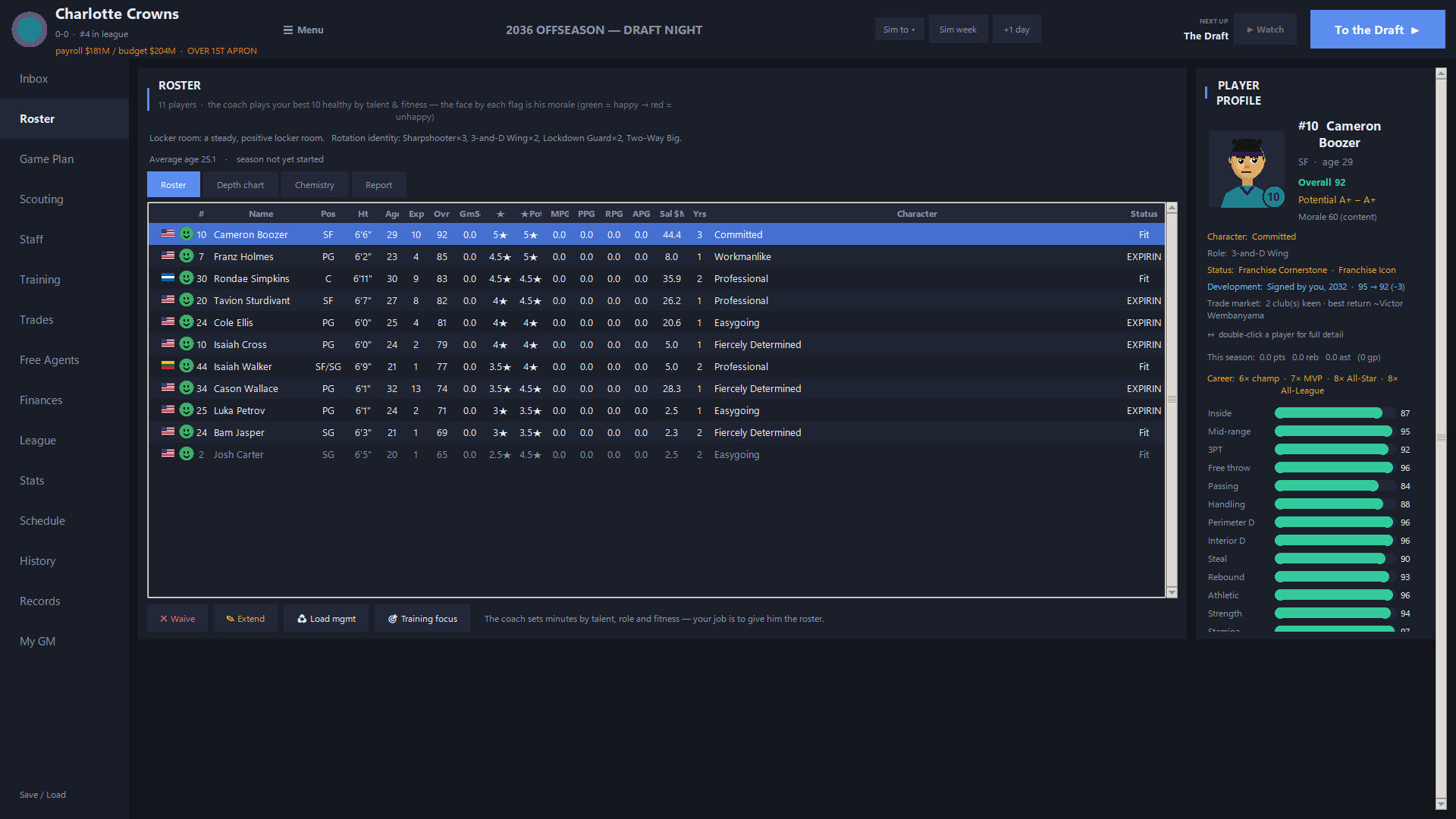Click Tavion Sturdivant's flag icon

[168, 300]
